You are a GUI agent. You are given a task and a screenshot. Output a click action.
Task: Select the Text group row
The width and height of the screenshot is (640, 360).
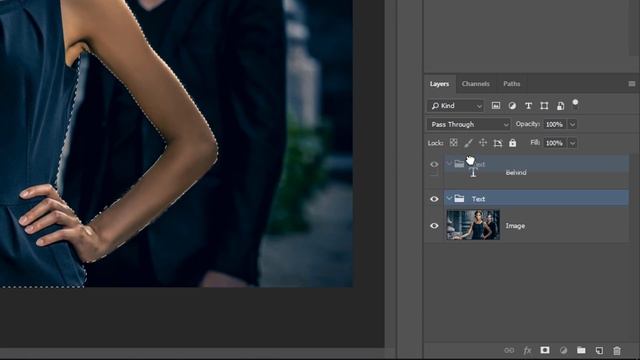[536, 198]
